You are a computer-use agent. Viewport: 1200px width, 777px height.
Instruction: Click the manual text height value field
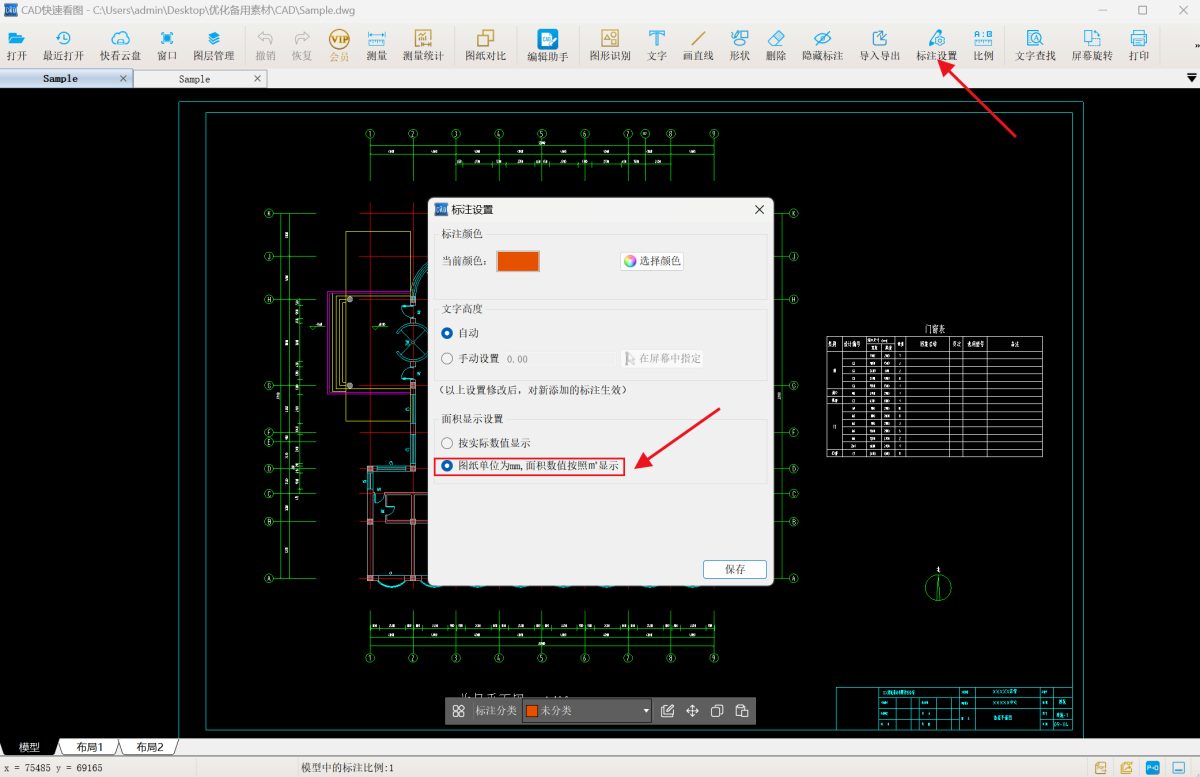pyautogui.click(x=560, y=358)
